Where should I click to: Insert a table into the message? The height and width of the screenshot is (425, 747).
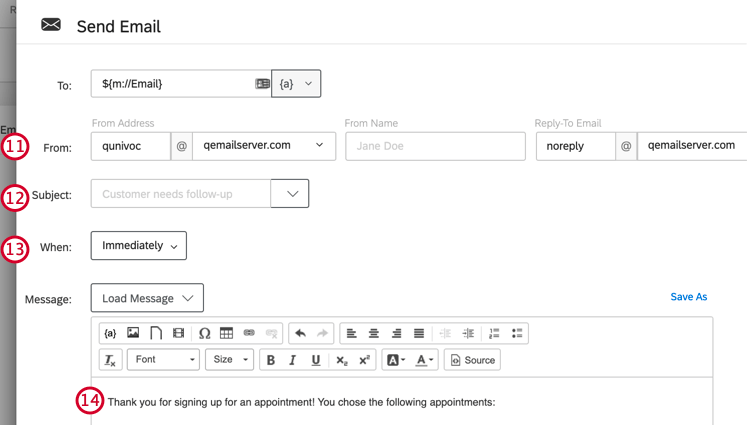tap(227, 333)
